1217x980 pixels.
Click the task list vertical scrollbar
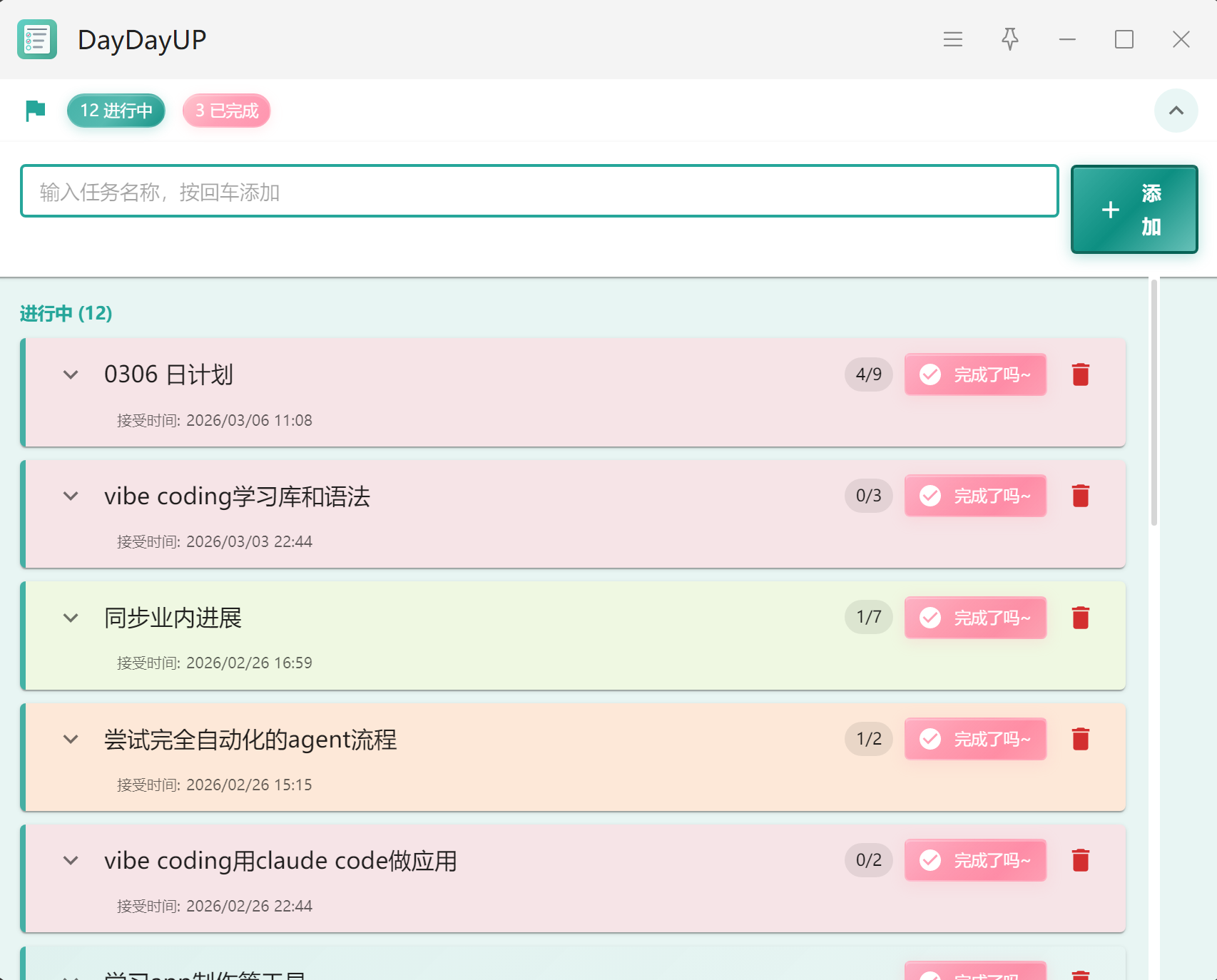(x=1154, y=403)
